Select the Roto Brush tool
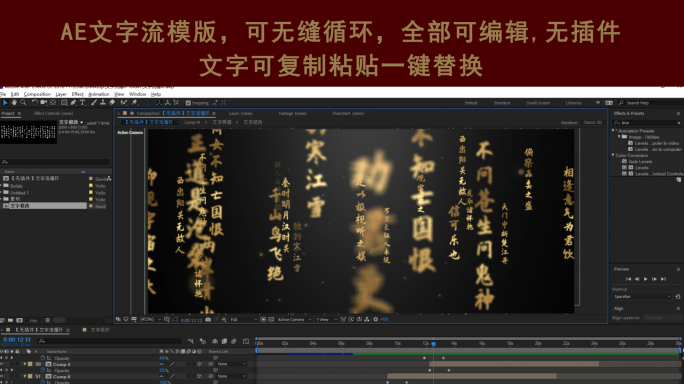Viewport: 684px width, 384px height. [x=123, y=103]
